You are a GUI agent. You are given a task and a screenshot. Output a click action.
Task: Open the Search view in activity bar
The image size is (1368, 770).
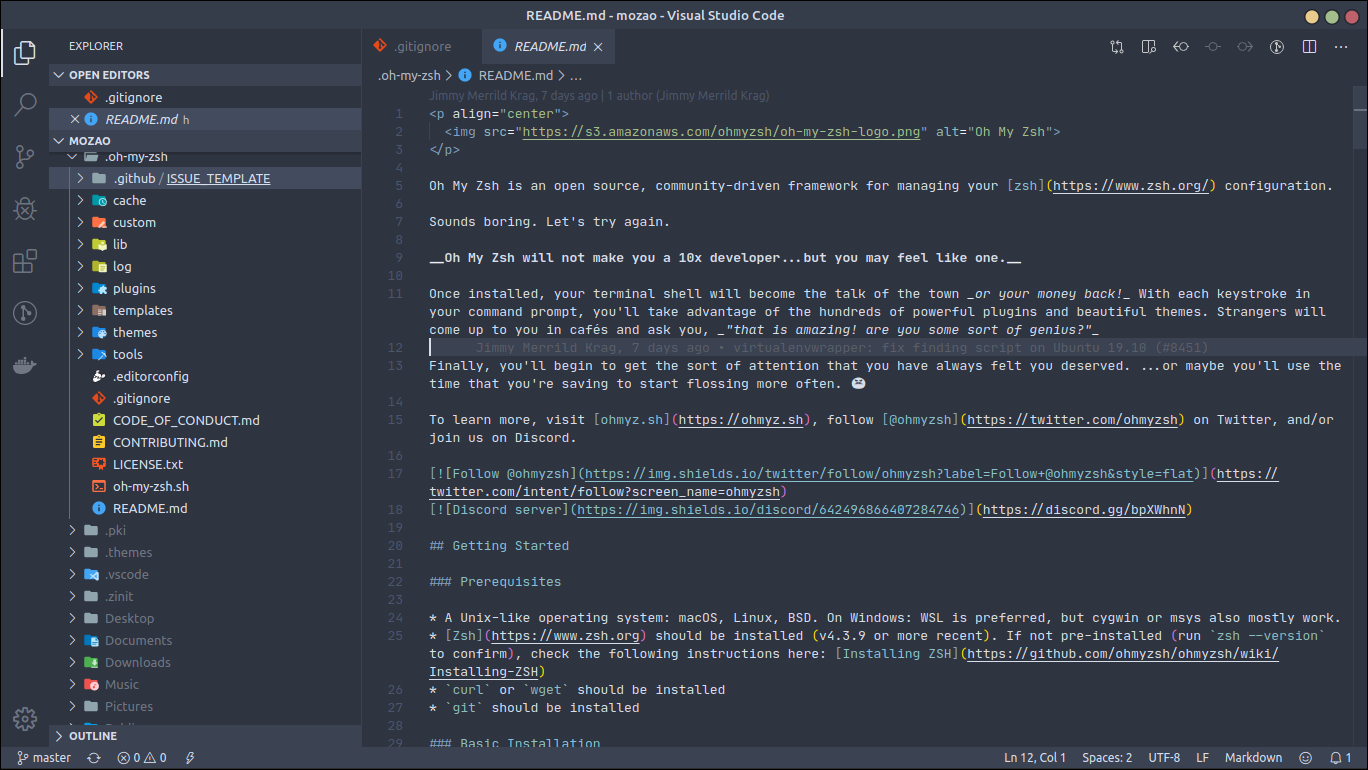click(x=25, y=104)
